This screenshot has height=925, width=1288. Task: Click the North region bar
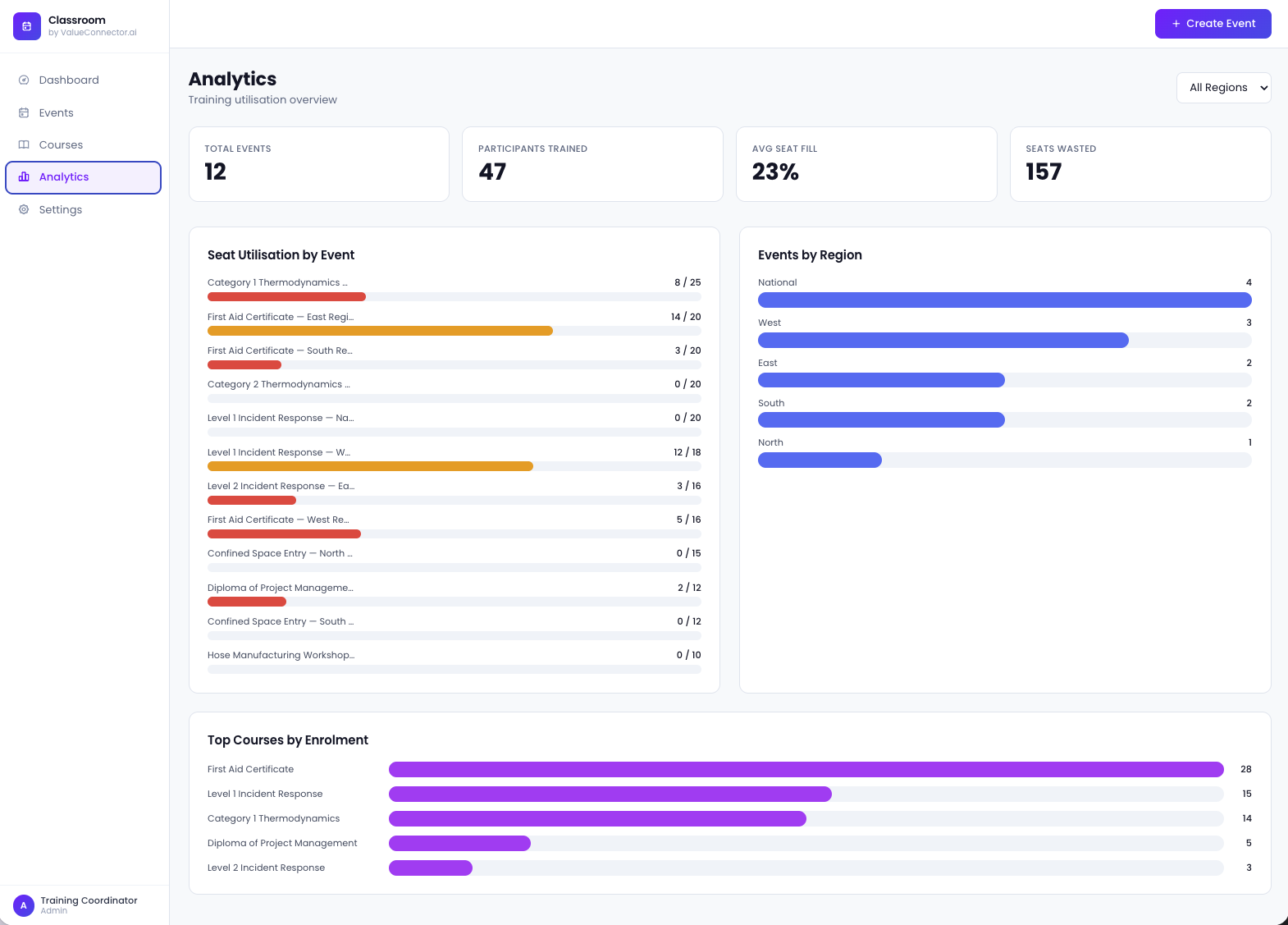click(x=1005, y=460)
